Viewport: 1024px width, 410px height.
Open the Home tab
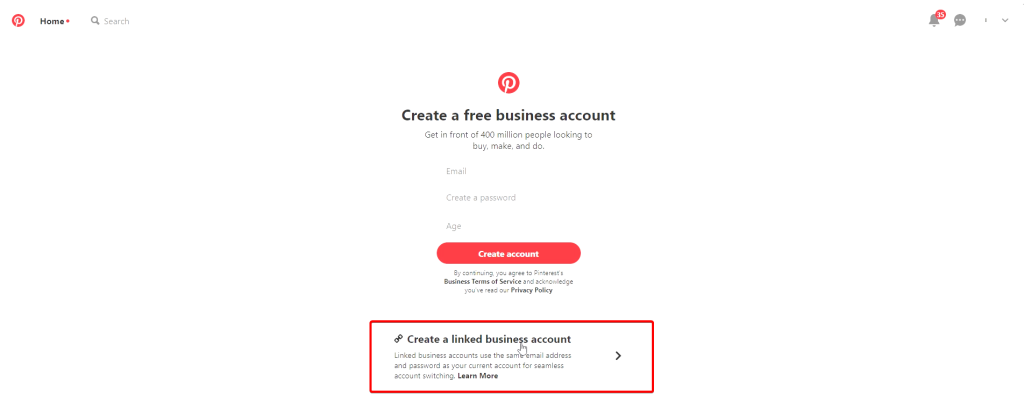52,21
